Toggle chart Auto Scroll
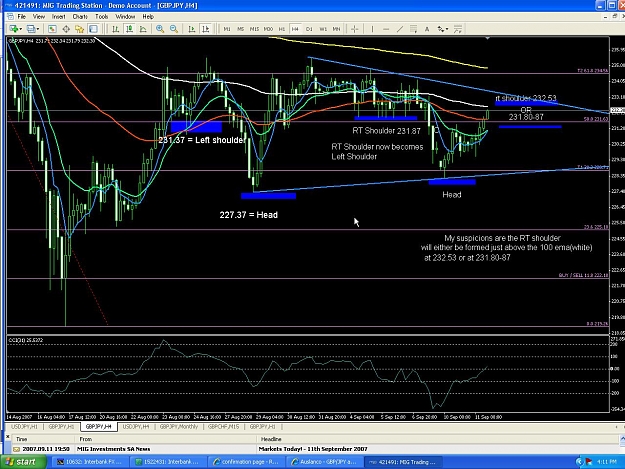 192,29
